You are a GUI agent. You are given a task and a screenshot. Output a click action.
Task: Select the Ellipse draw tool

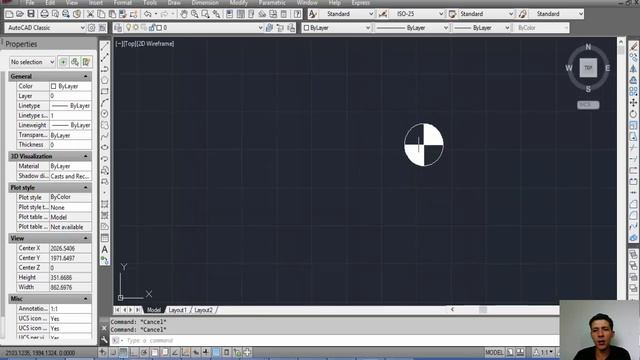(x=104, y=147)
